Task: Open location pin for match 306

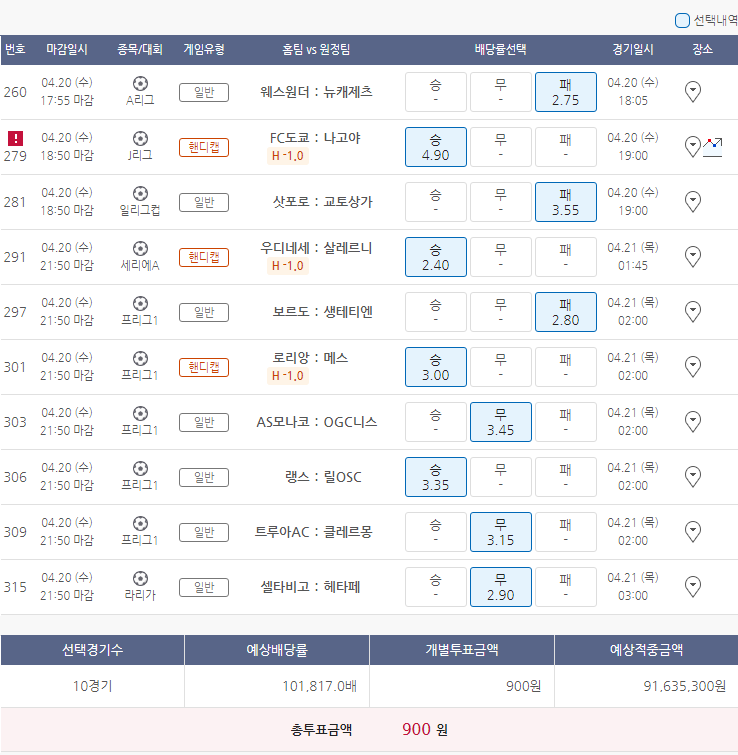Action: pyautogui.click(x=692, y=476)
